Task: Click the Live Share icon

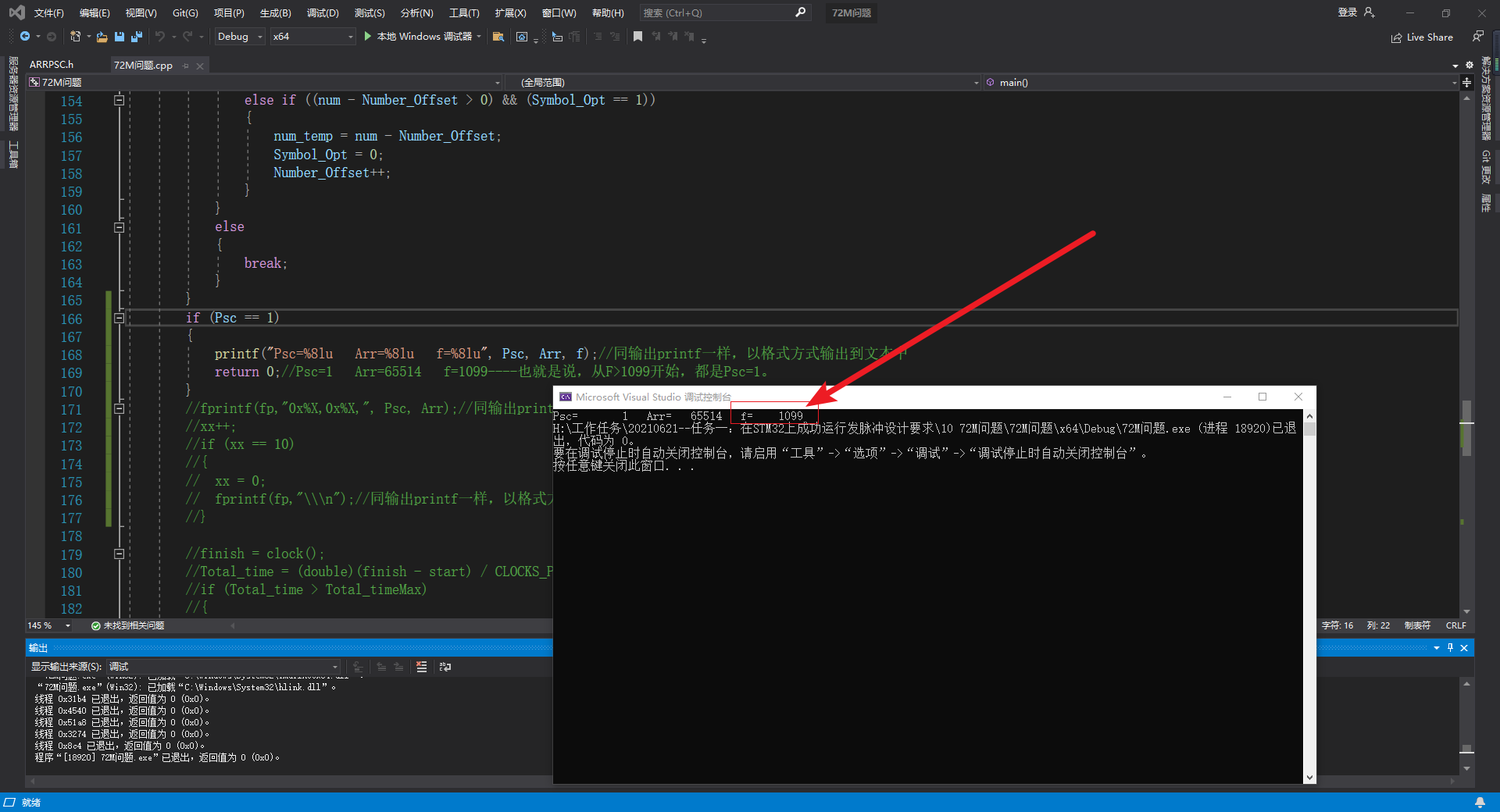Action: [x=1396, y=37]
